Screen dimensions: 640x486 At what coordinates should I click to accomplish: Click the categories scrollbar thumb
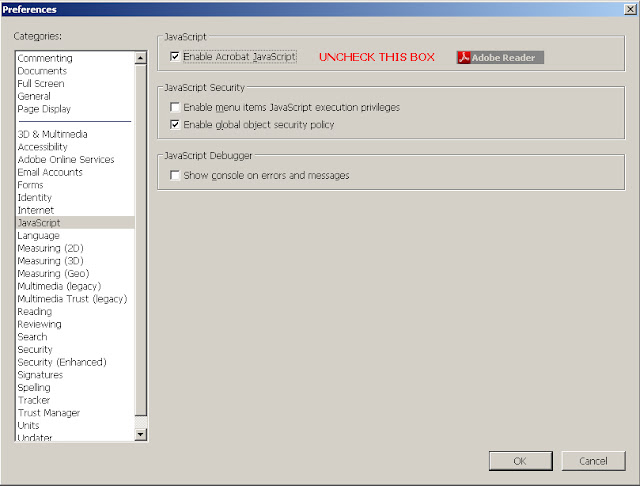(x=140, y=240)
